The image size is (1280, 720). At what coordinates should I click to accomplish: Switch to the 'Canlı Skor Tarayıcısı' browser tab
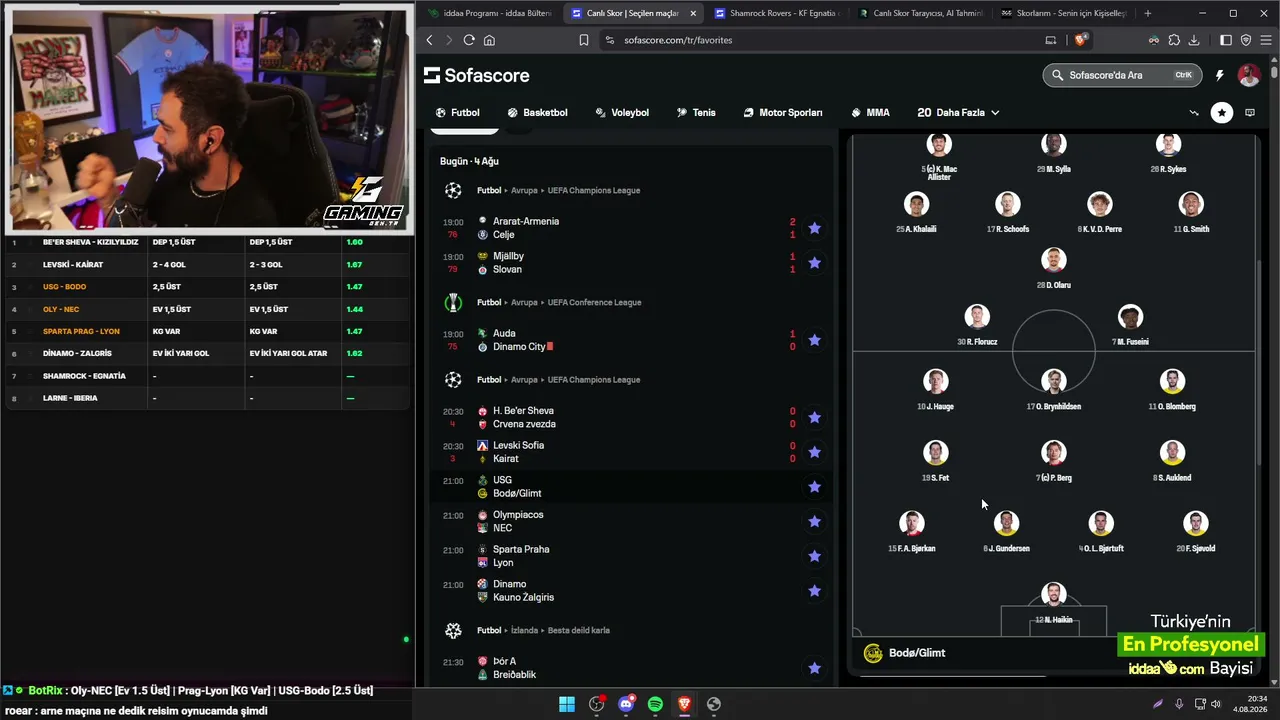coord(919,13)
